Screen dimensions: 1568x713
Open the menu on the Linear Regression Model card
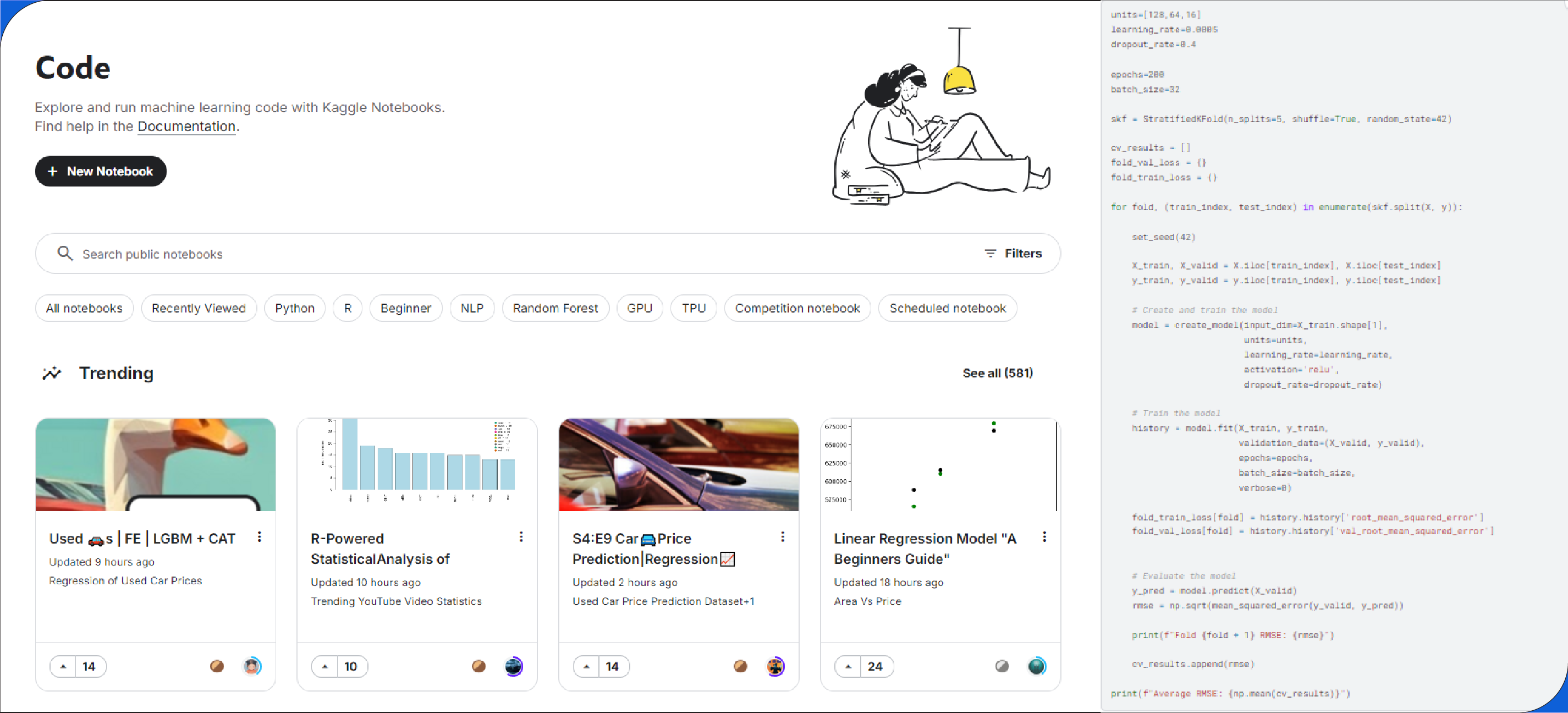pyautogui.click(x=1045, y=536)
